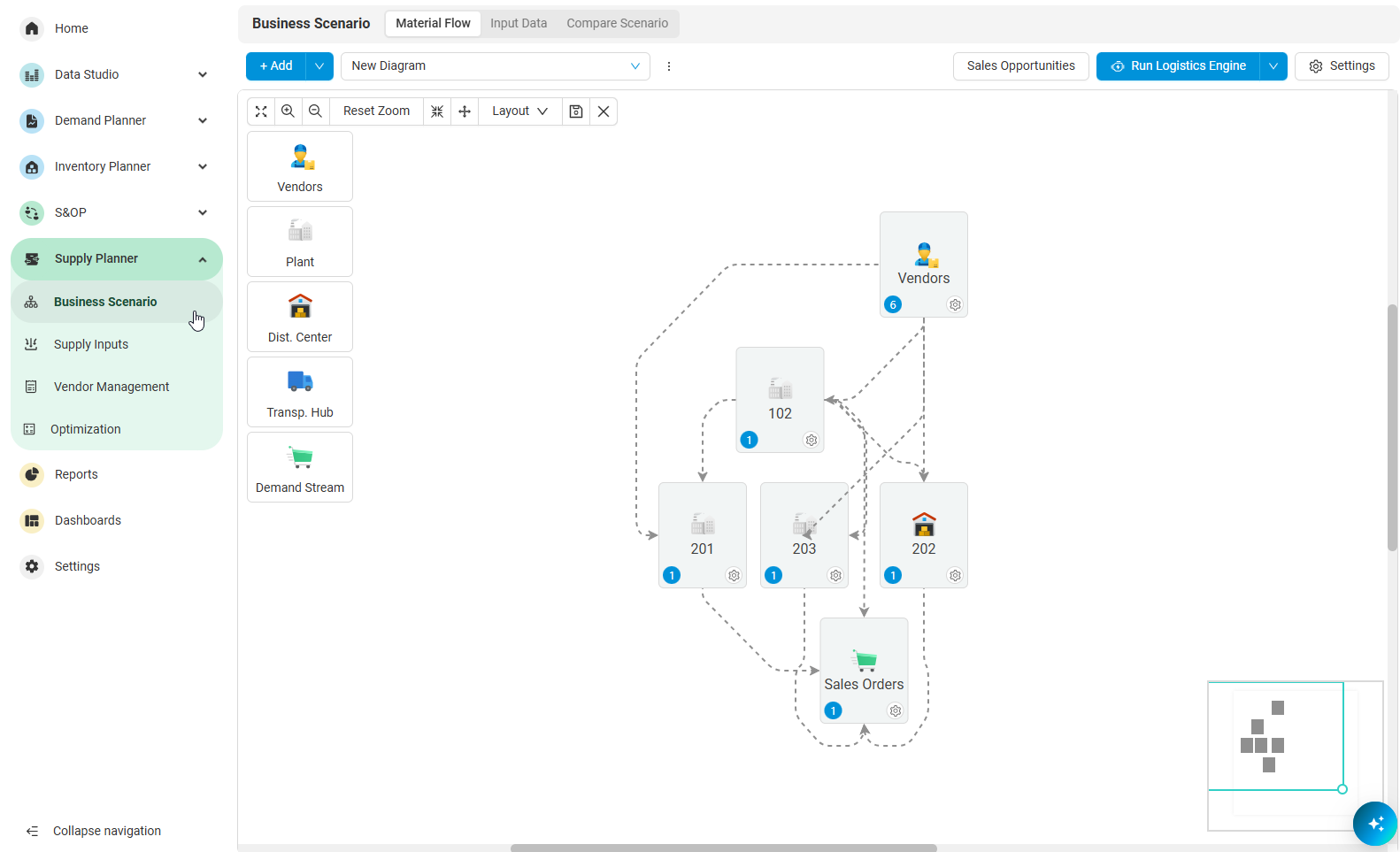Select the Dist. Center palette item
The height and width of the screenshot is (852, 1400).
click(300, 317)
